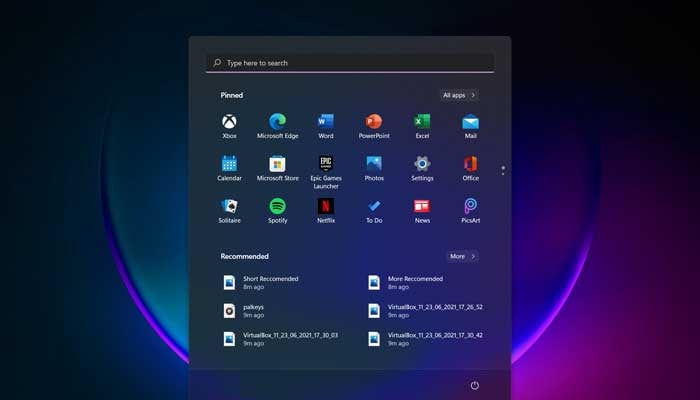Open the Mail app

coord(471,126)
